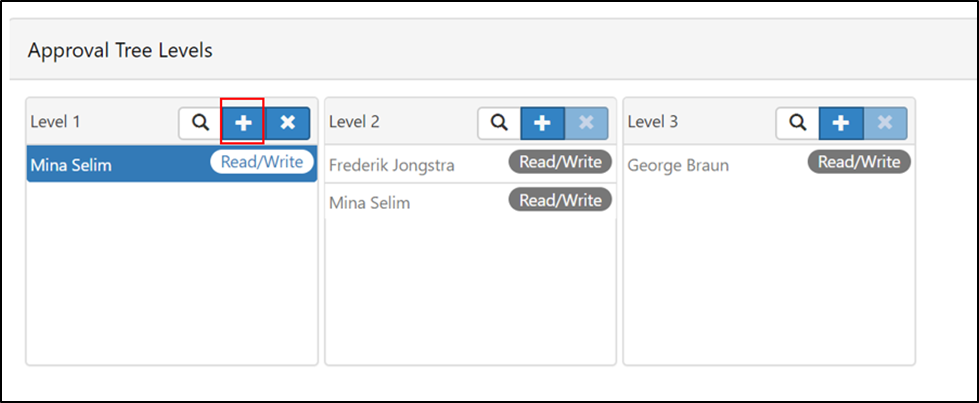Select Mina Selim in the Level 2 list
This screenshot has width=979, height=403.
click(471, 202)
